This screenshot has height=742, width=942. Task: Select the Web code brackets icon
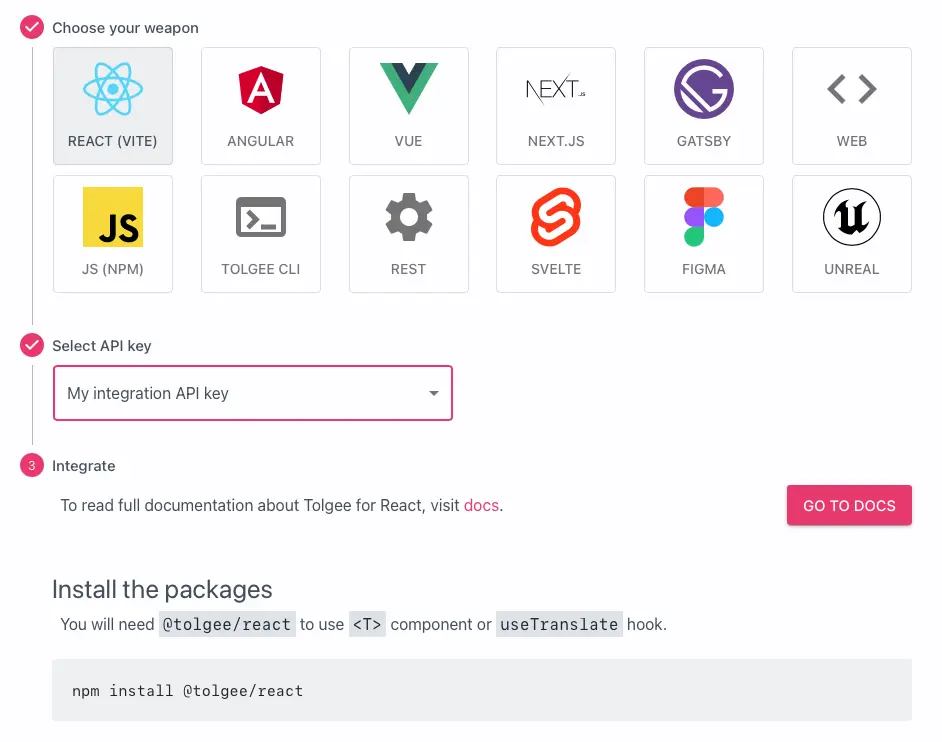point(851,90)
